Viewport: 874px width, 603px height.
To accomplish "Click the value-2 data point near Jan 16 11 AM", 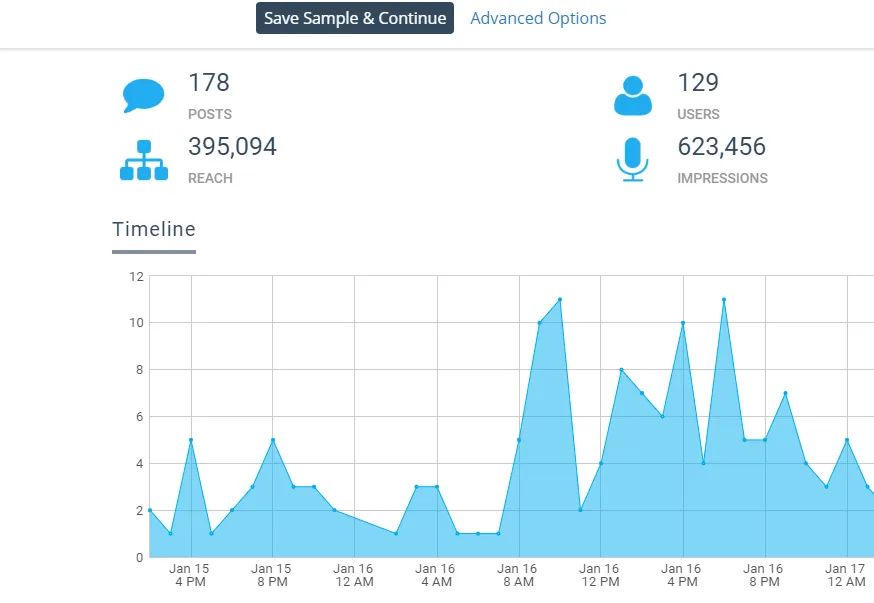I will [580, 510].
